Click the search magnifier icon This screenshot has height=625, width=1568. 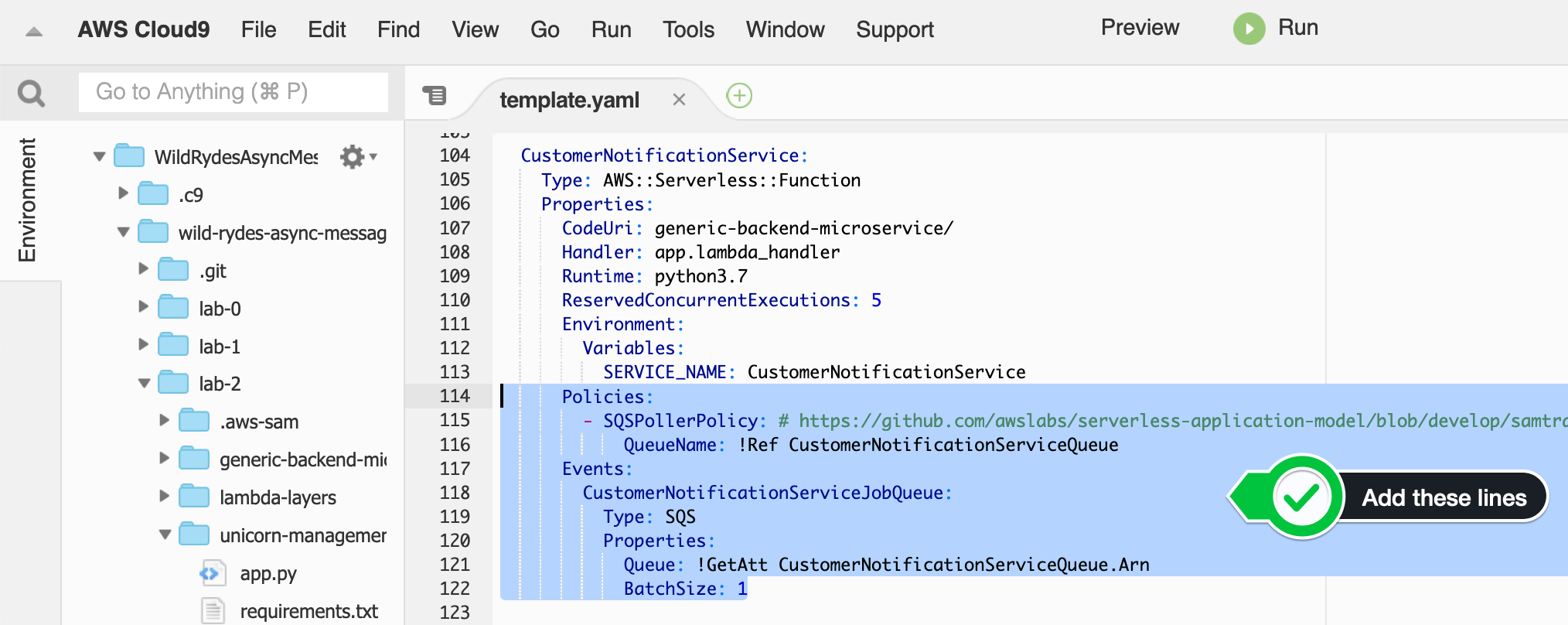(31, 93)
